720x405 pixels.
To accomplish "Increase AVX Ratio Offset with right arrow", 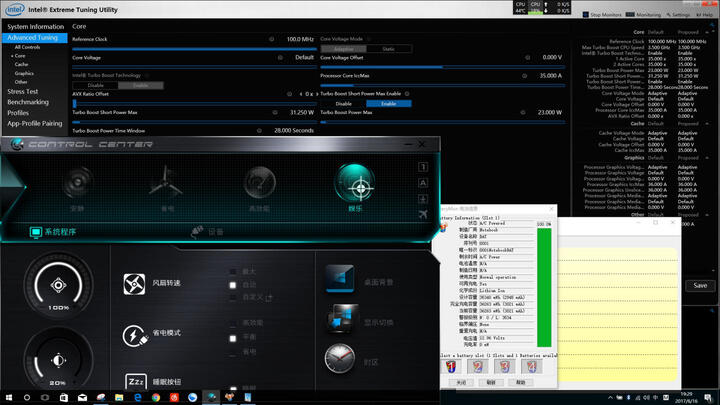I will coord(317,94).
